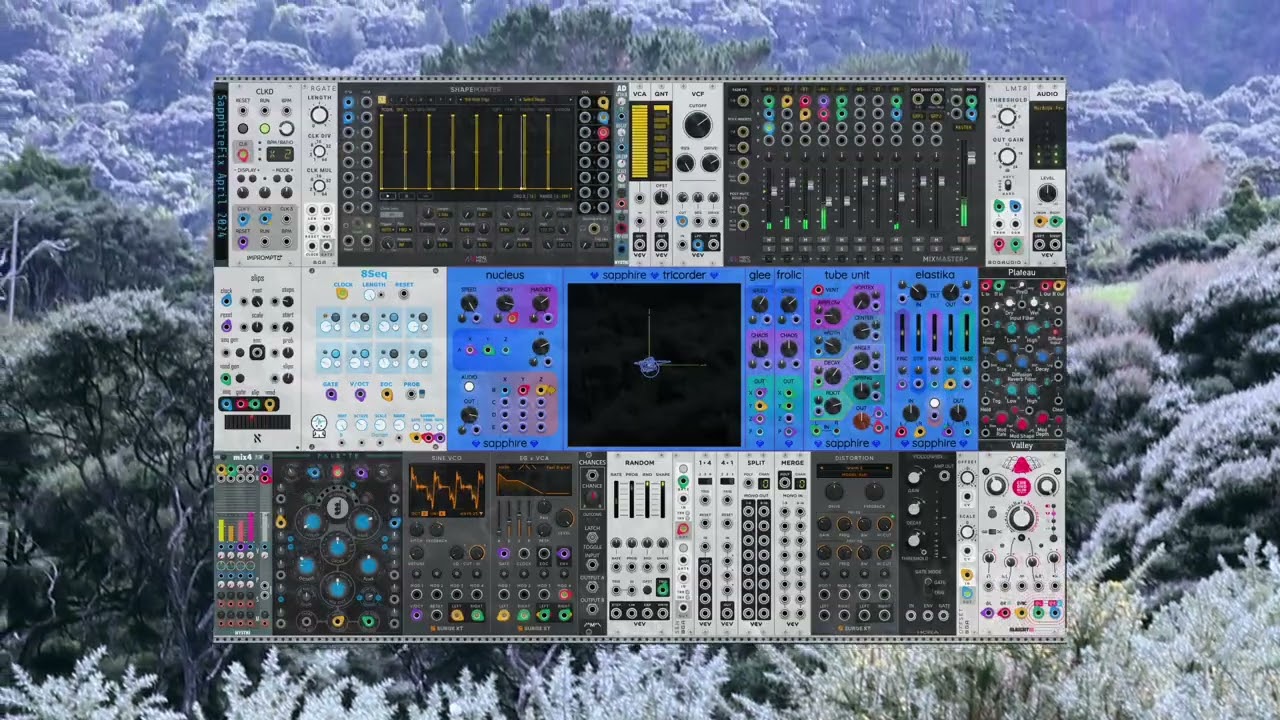1280x720 pixels.
Task: Click the tube unit VORTEX knob
Action: click(861, 300)
